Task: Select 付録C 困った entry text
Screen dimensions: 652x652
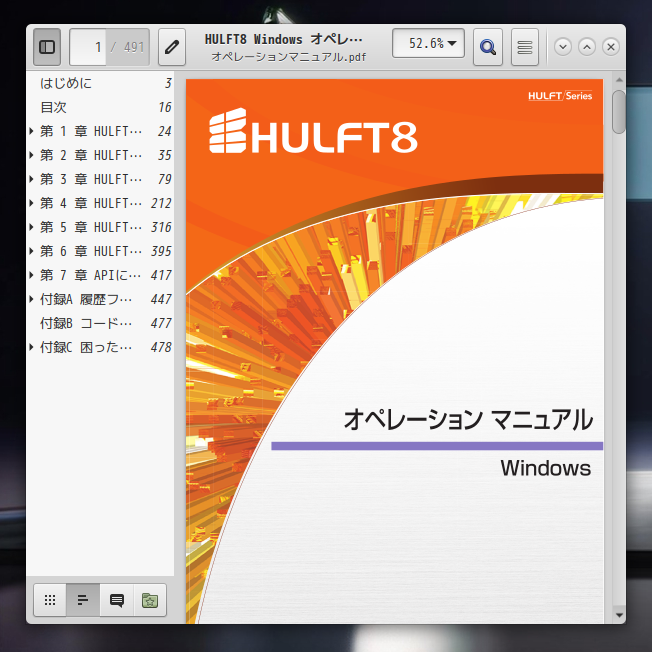Action: [x=86, y=347]
